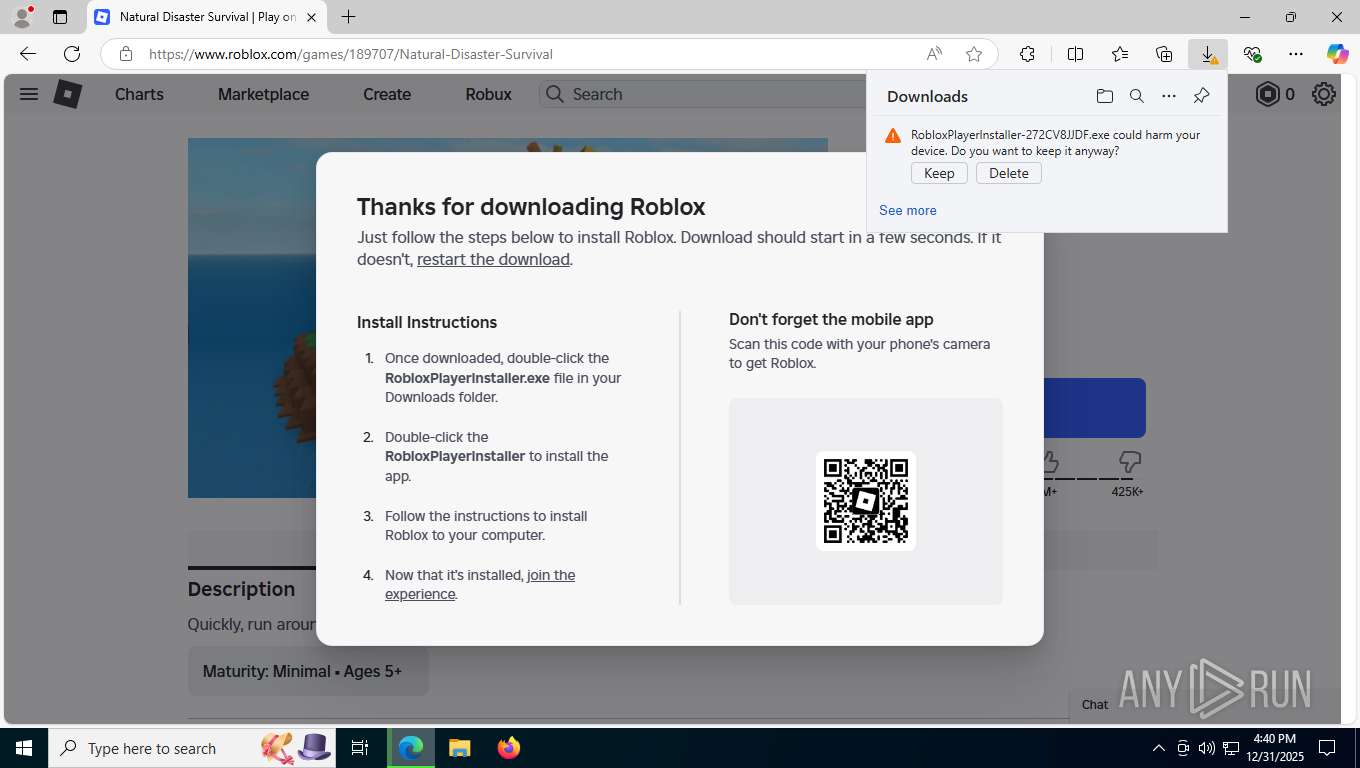Screen dimensions: 1360x768
Task: Refresh the Roblox page
Action: (72, 54)
